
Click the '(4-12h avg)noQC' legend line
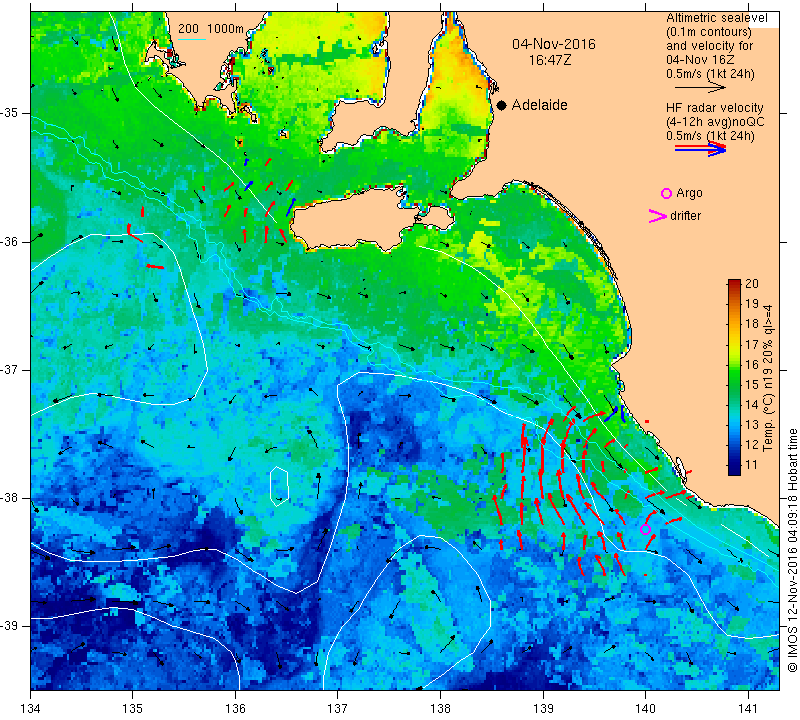point(715,122)
